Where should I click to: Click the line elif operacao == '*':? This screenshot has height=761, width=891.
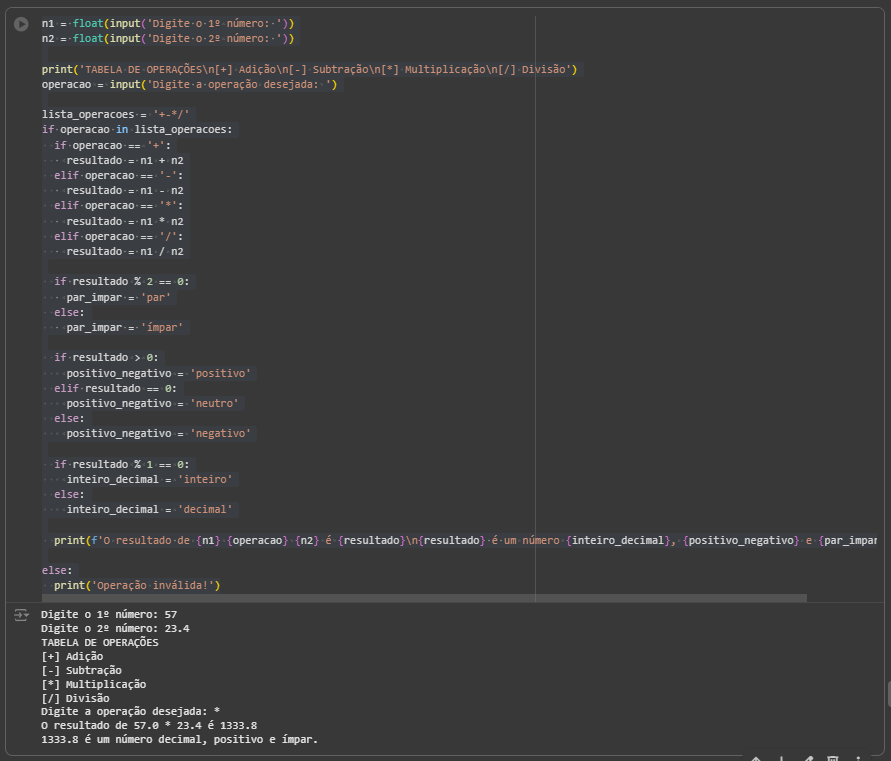(x=118, y=206)
